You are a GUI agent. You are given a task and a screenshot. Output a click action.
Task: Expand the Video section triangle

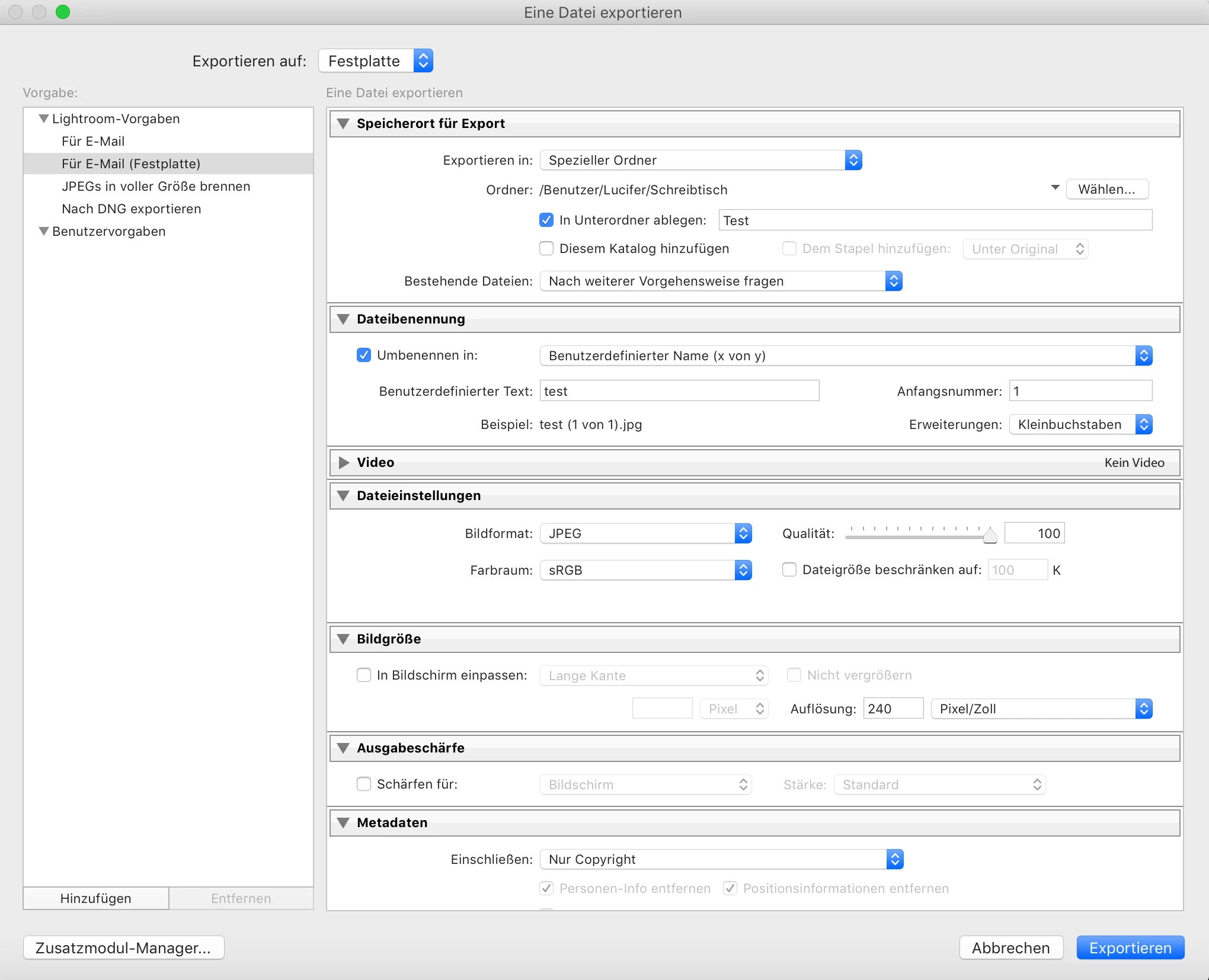click(343, 463)
